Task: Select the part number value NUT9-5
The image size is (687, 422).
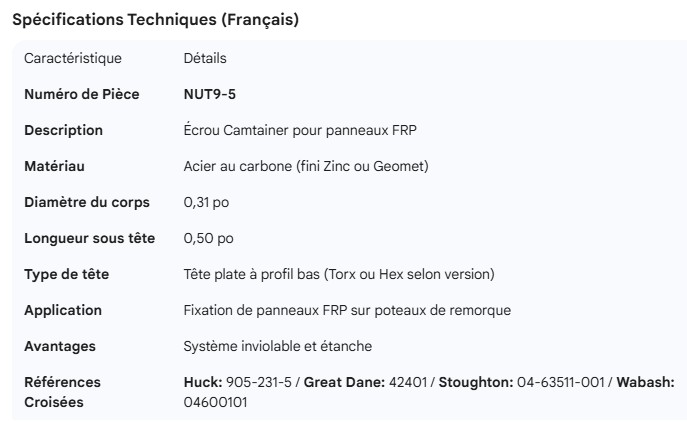Action: pos(210,95)
